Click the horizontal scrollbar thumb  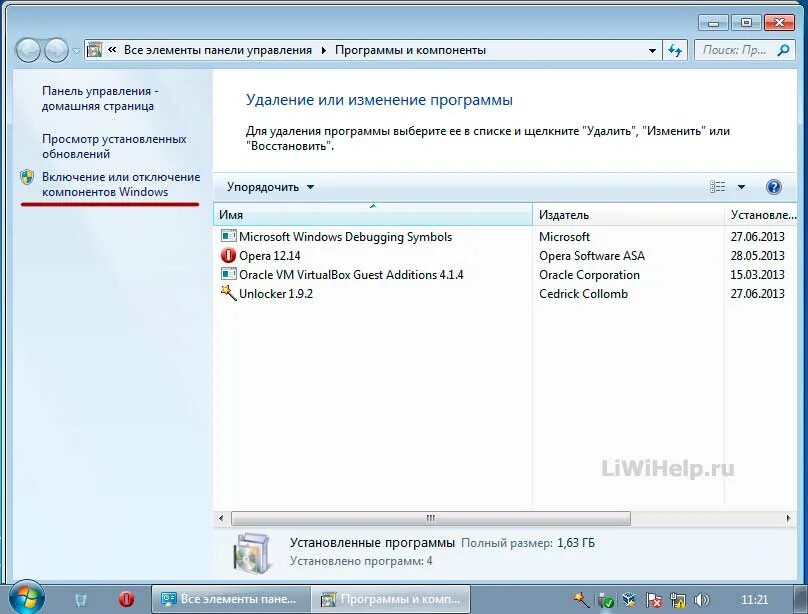coord(431,518)
